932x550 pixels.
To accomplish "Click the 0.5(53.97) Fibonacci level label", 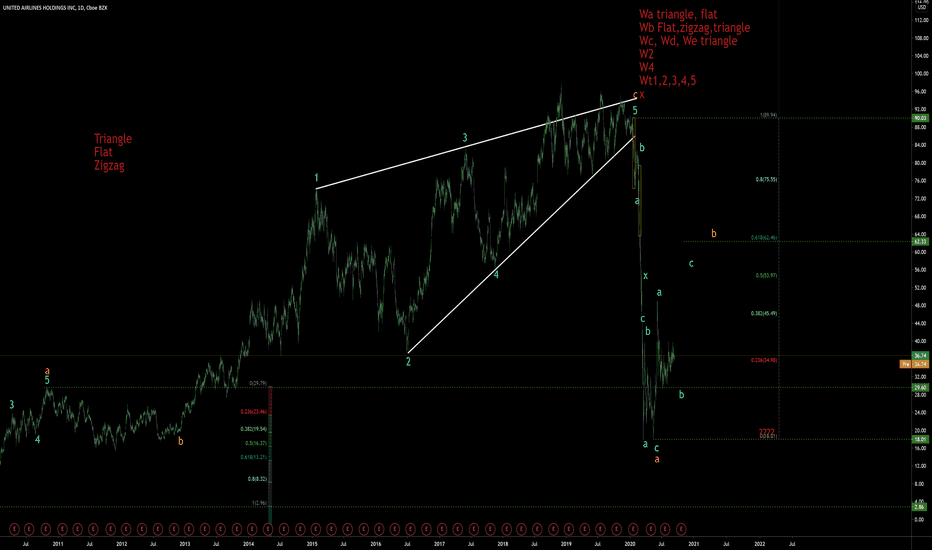I will (766, 275).
